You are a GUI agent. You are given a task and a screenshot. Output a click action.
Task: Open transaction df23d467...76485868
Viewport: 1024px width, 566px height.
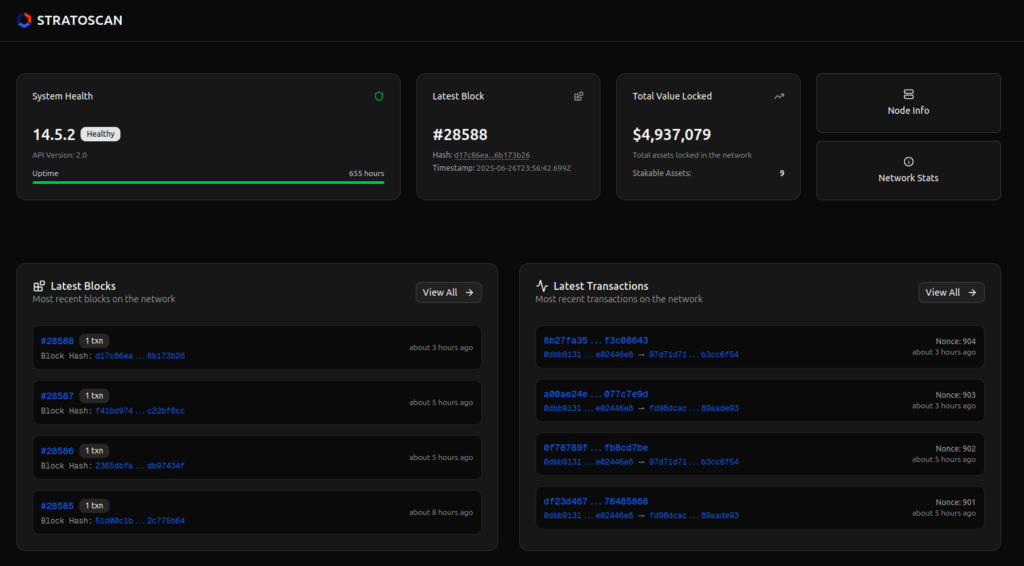595,502
